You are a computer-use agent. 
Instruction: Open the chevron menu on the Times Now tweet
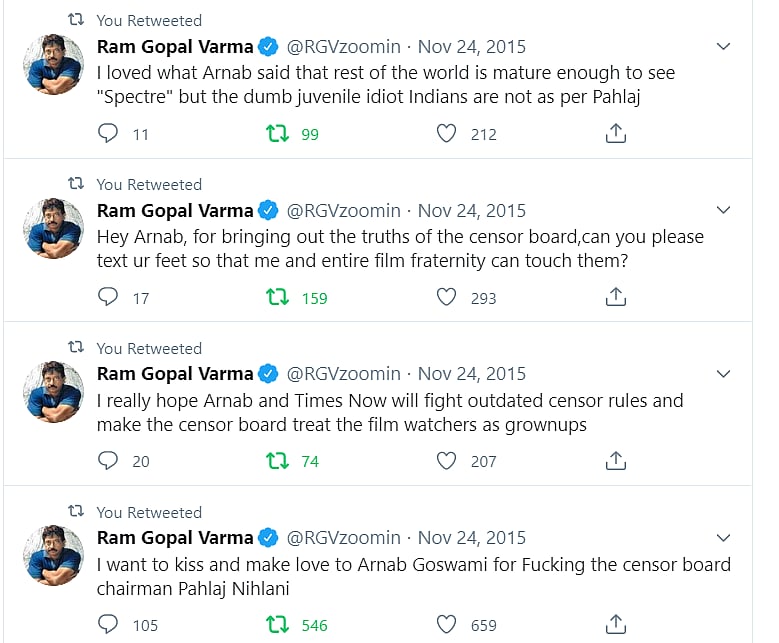725,375
